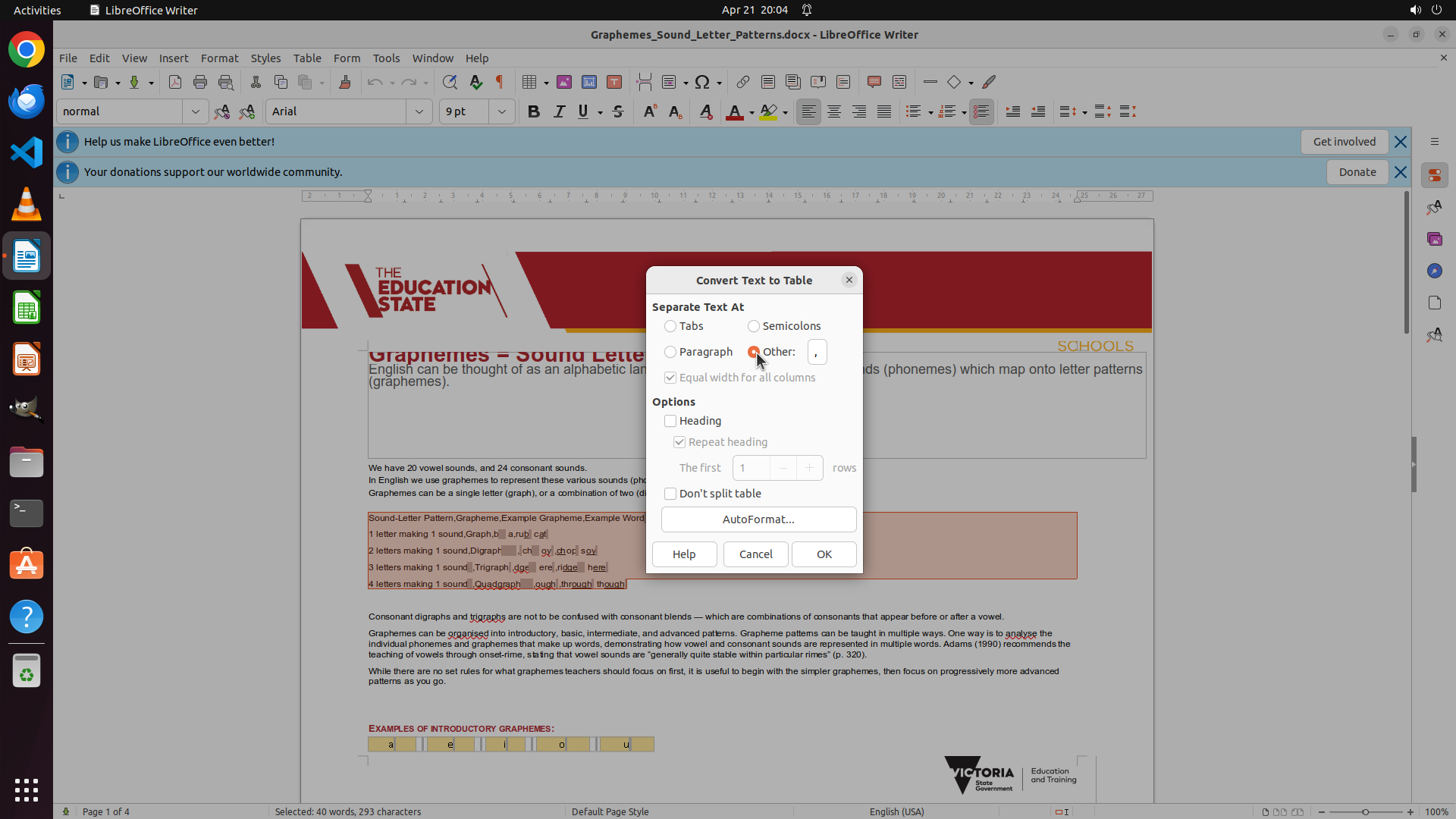The image size is (1456, 819).
Task: Open the Table menu
Action: [307, 58]
